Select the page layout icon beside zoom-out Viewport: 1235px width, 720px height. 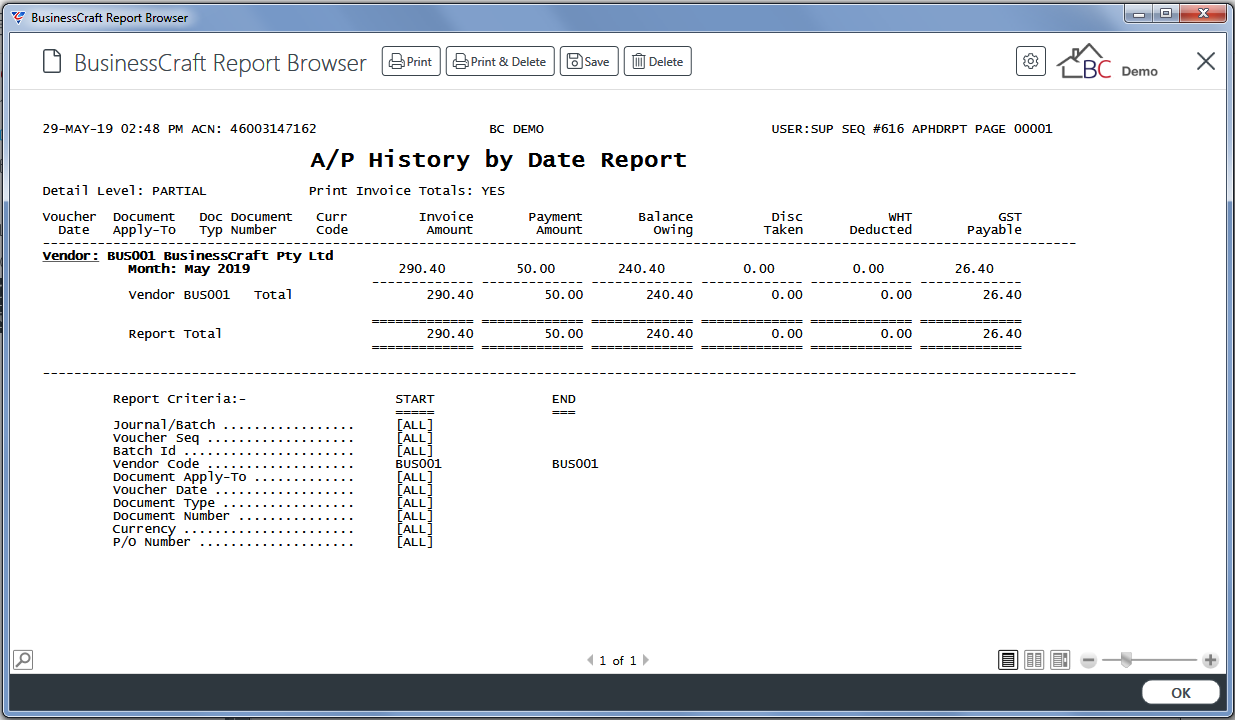point(1060,660)
